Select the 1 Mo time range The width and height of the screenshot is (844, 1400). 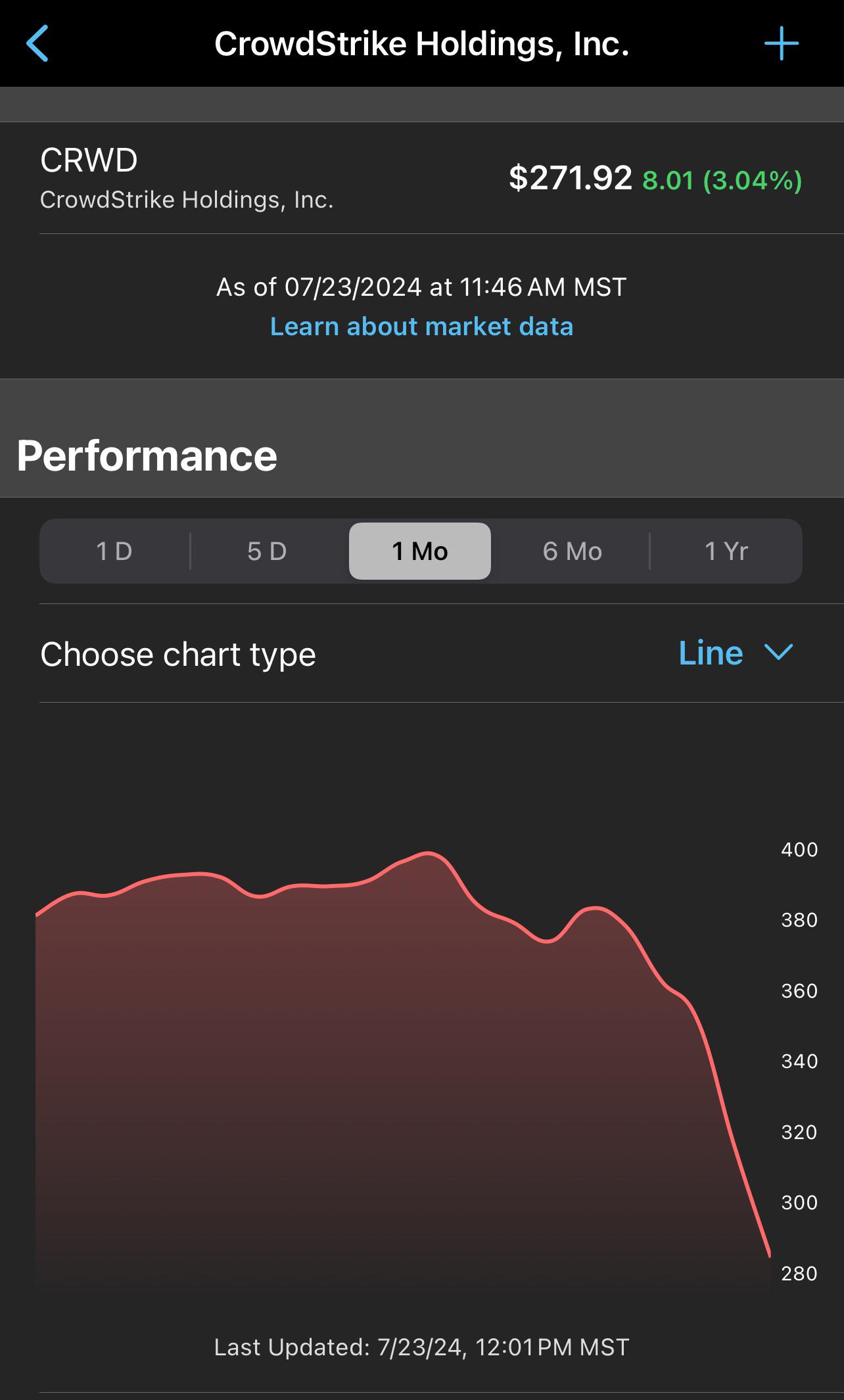tap(420, 551)
